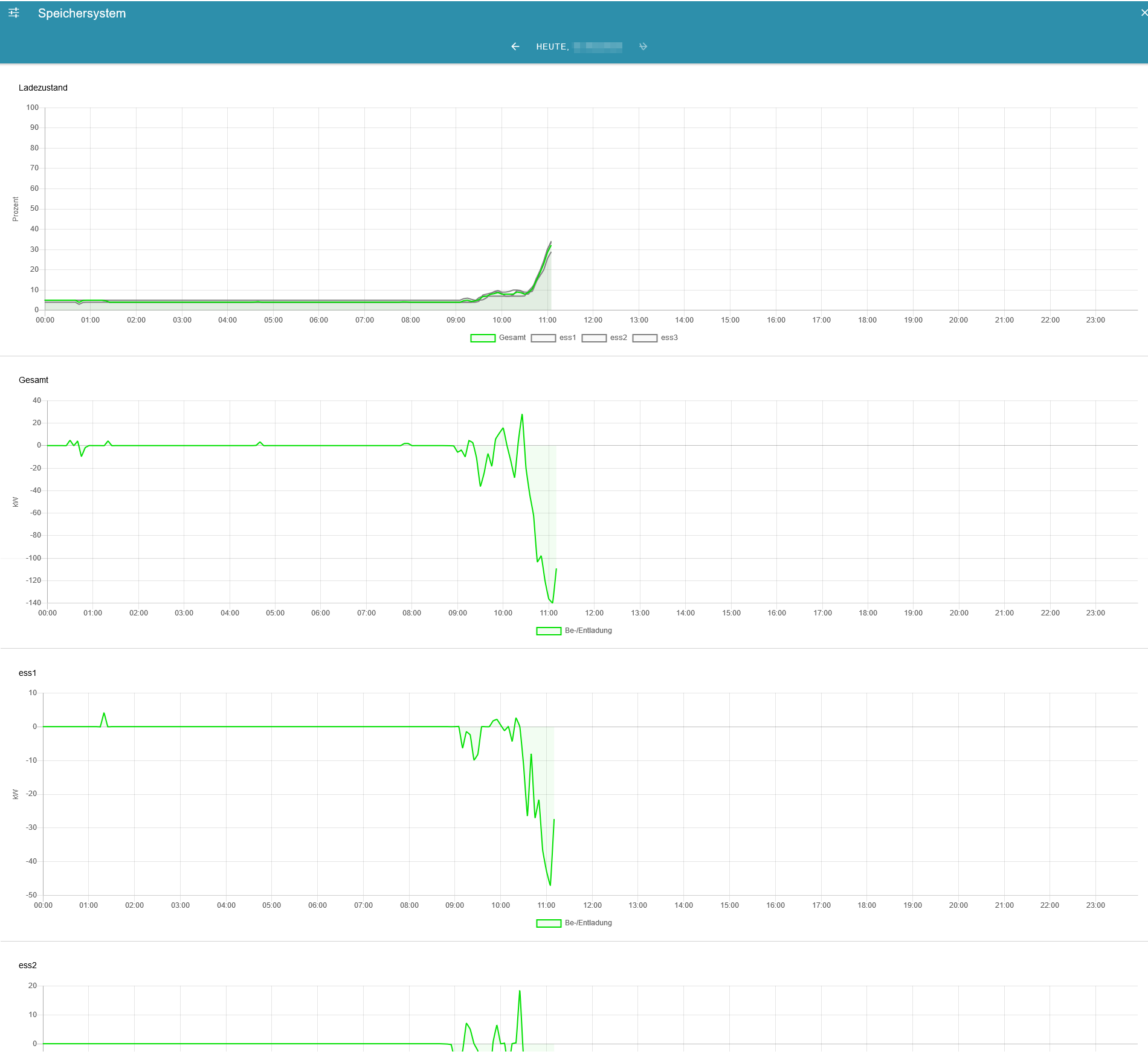1148x1063 pixels.
Task: Click the Speichersystem title text
Action: 82,13
